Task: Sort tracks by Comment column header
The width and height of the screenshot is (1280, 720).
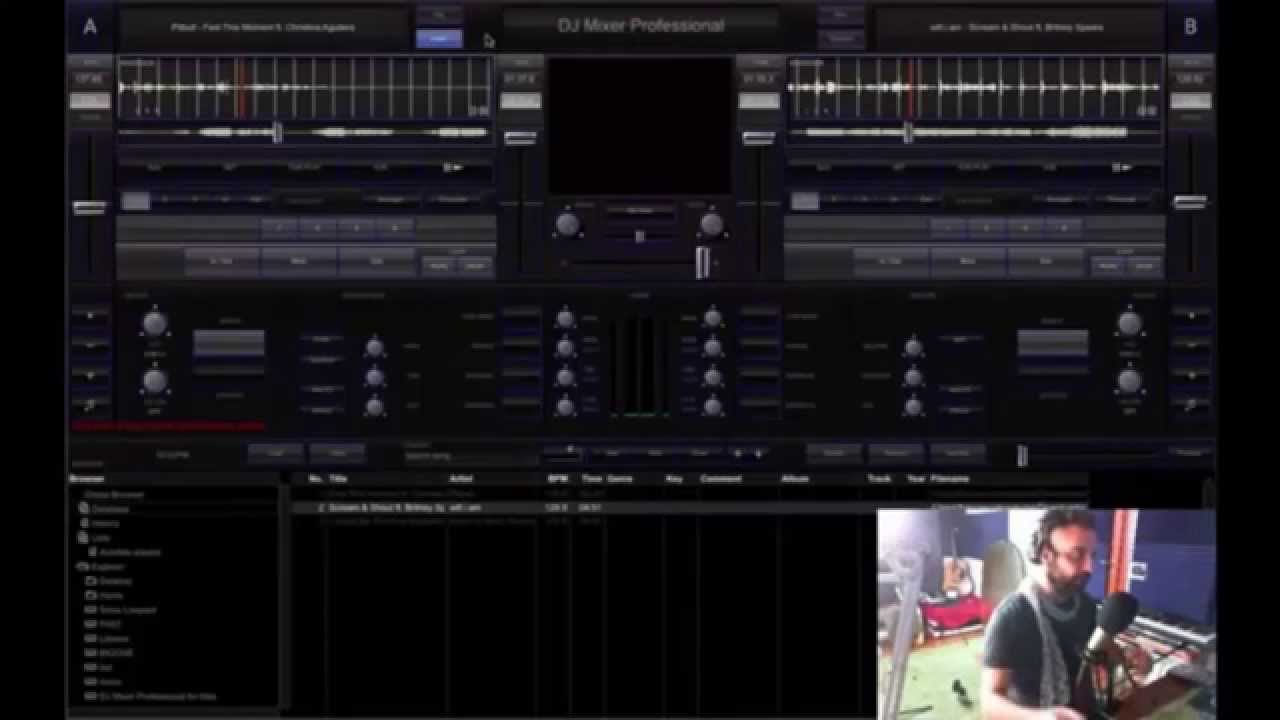Action: coord(720,479)
